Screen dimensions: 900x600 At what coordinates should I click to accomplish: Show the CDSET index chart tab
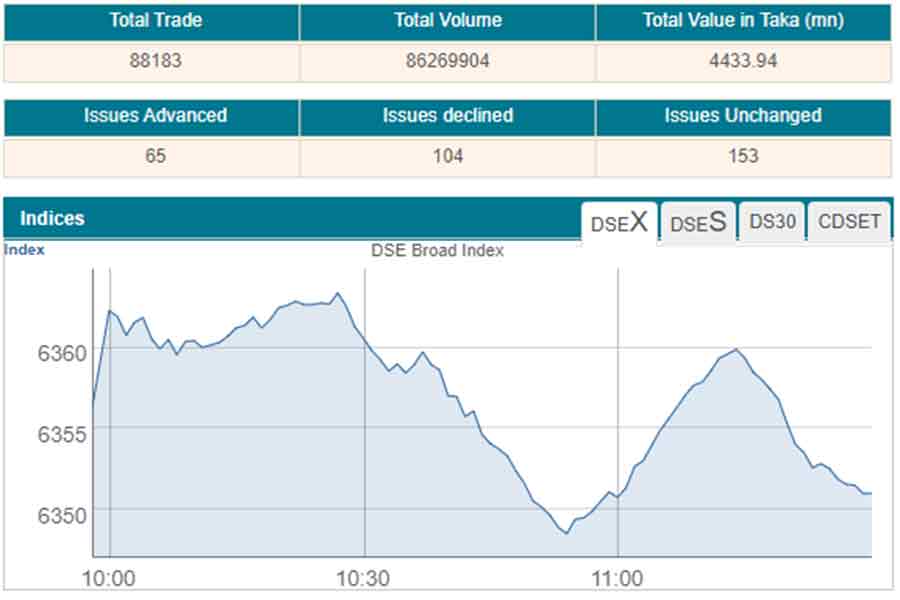point(849,222)
